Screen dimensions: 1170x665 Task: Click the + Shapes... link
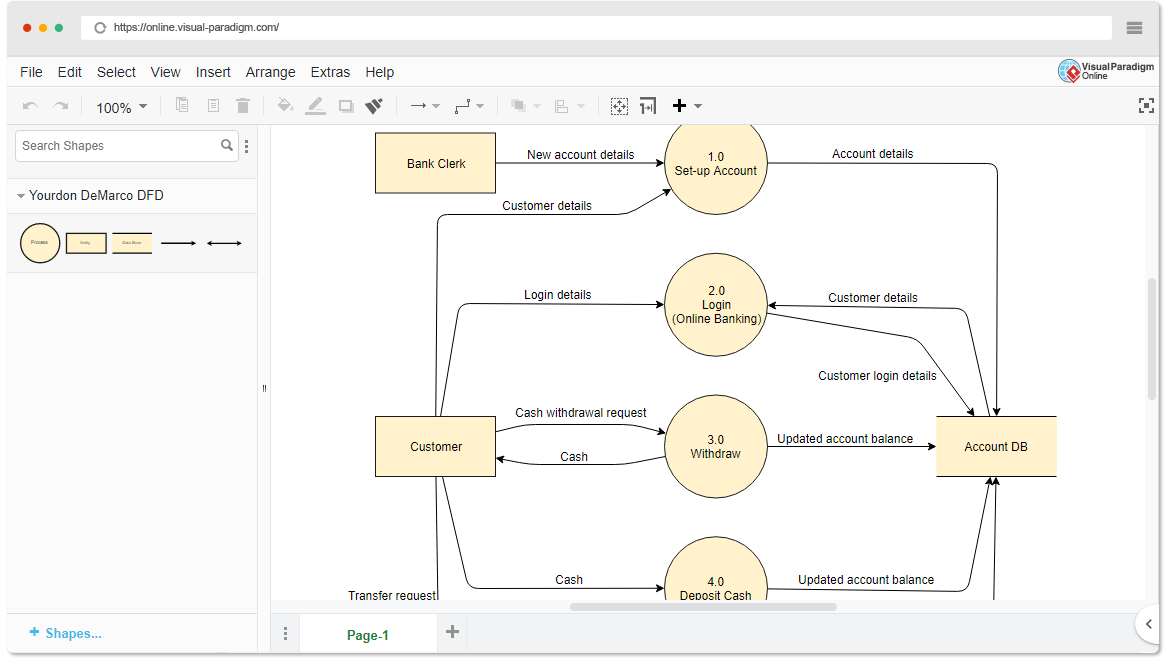(x=66, y=633)
